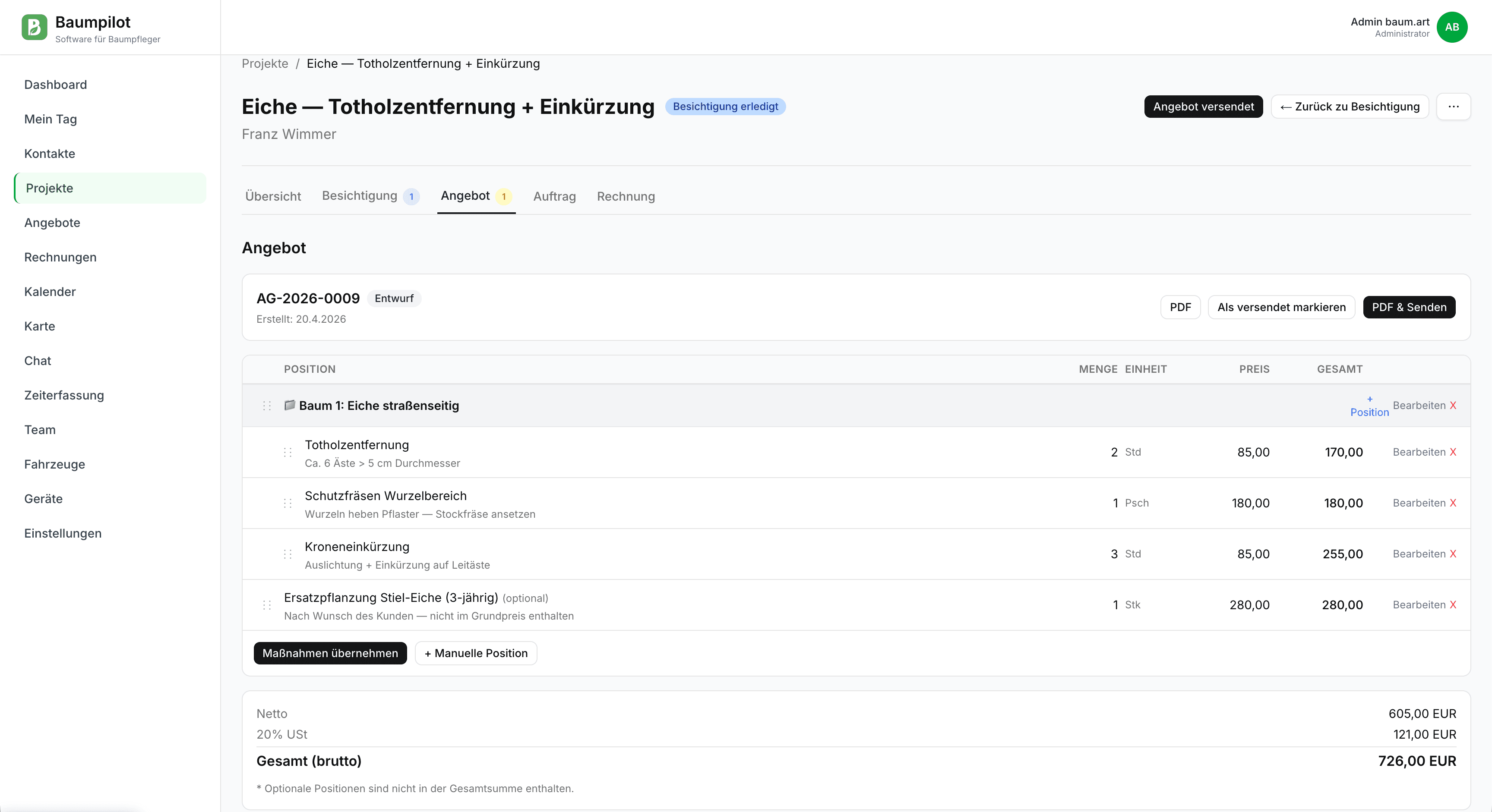Click customer name Franz Wimmer
Screen dimensions: 1492x812
tap(289, 134)
